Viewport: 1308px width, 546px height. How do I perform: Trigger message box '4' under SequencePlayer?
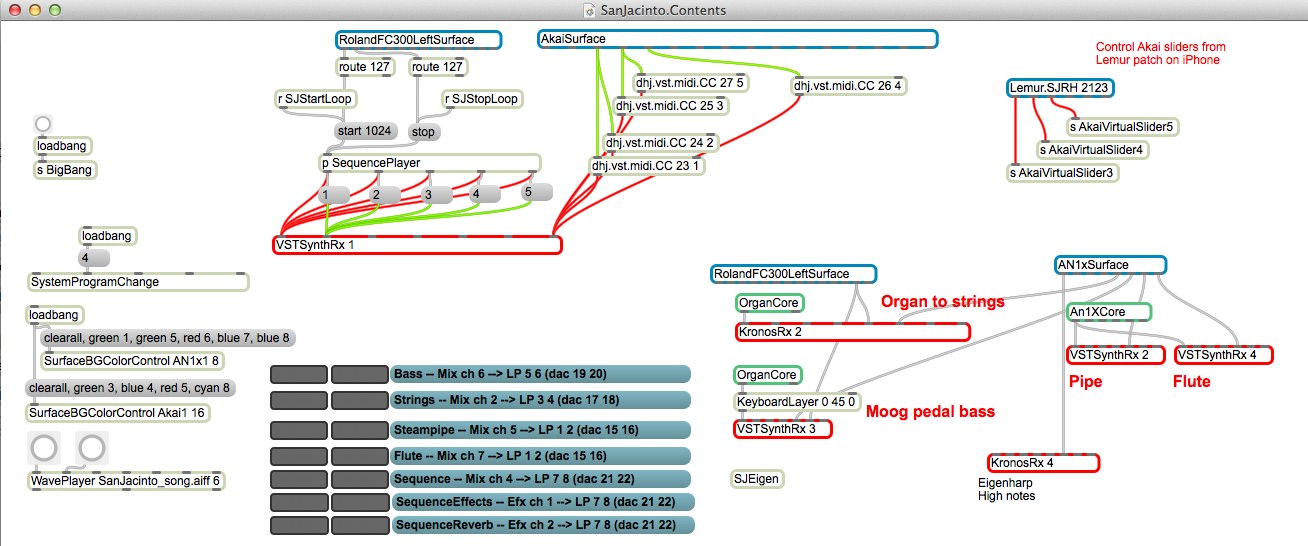point(486,195)
